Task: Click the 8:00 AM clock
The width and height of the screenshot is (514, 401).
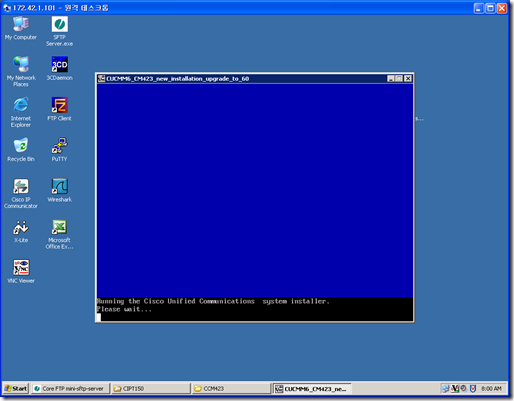Action: pos(491,389)
